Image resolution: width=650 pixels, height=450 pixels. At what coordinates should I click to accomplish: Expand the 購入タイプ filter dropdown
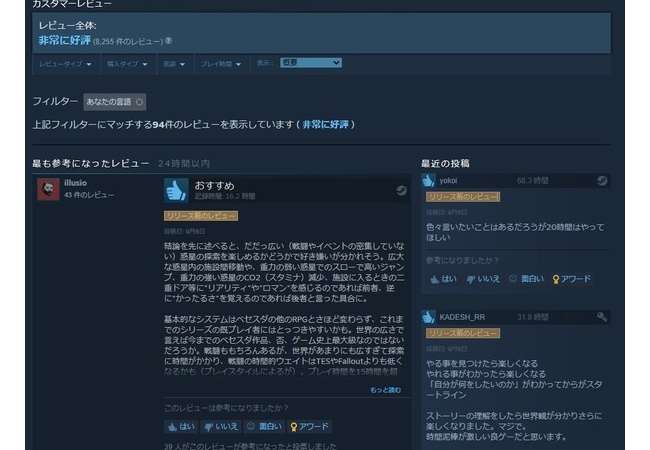[x=129, y=63]
